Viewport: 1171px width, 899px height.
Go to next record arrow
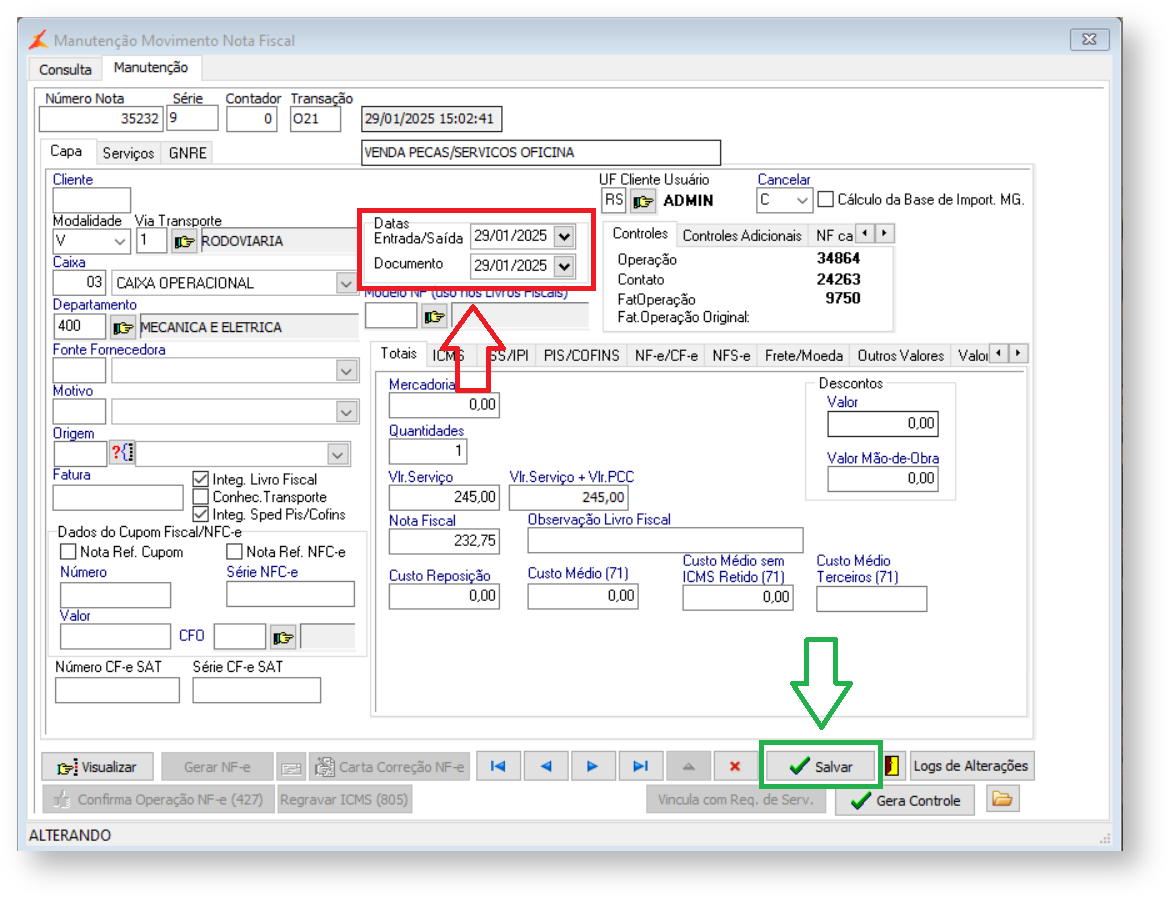click(593, 766)
